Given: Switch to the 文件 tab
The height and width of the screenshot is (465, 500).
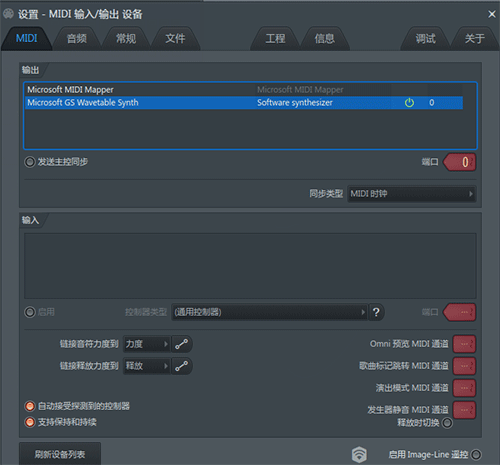Looking at the screenshot, I should pos(175,39).
